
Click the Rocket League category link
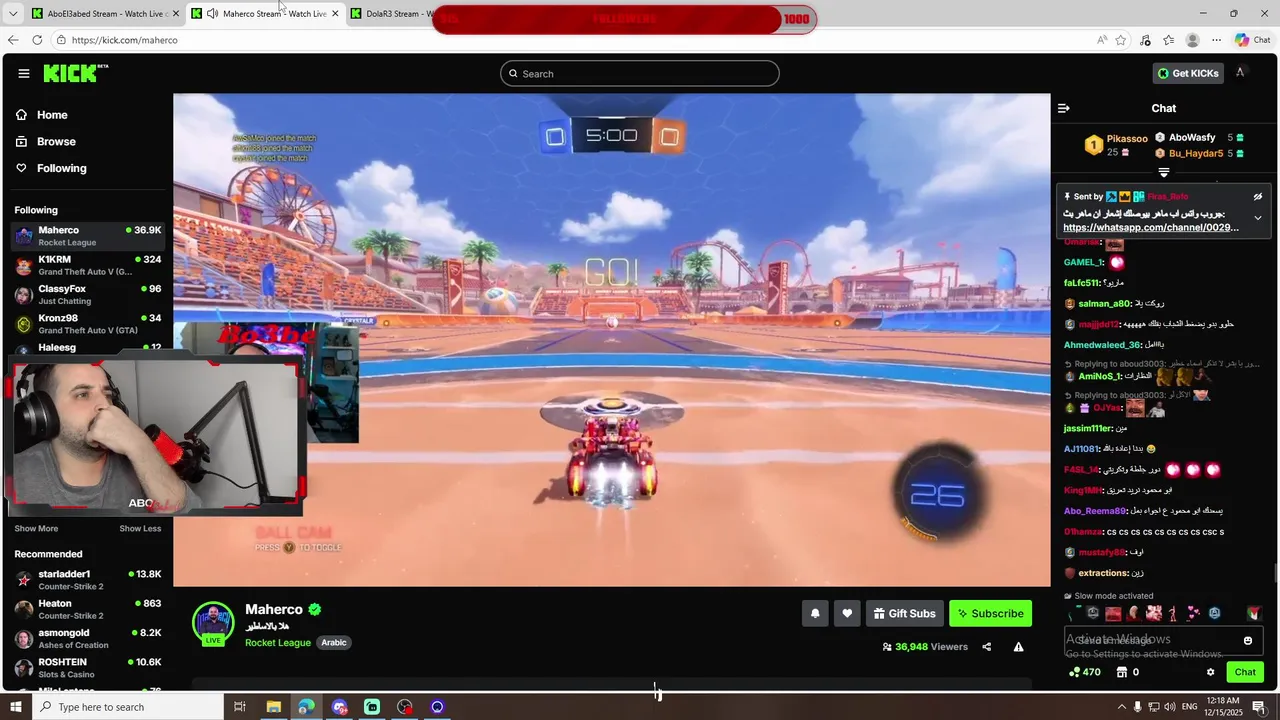278,642
